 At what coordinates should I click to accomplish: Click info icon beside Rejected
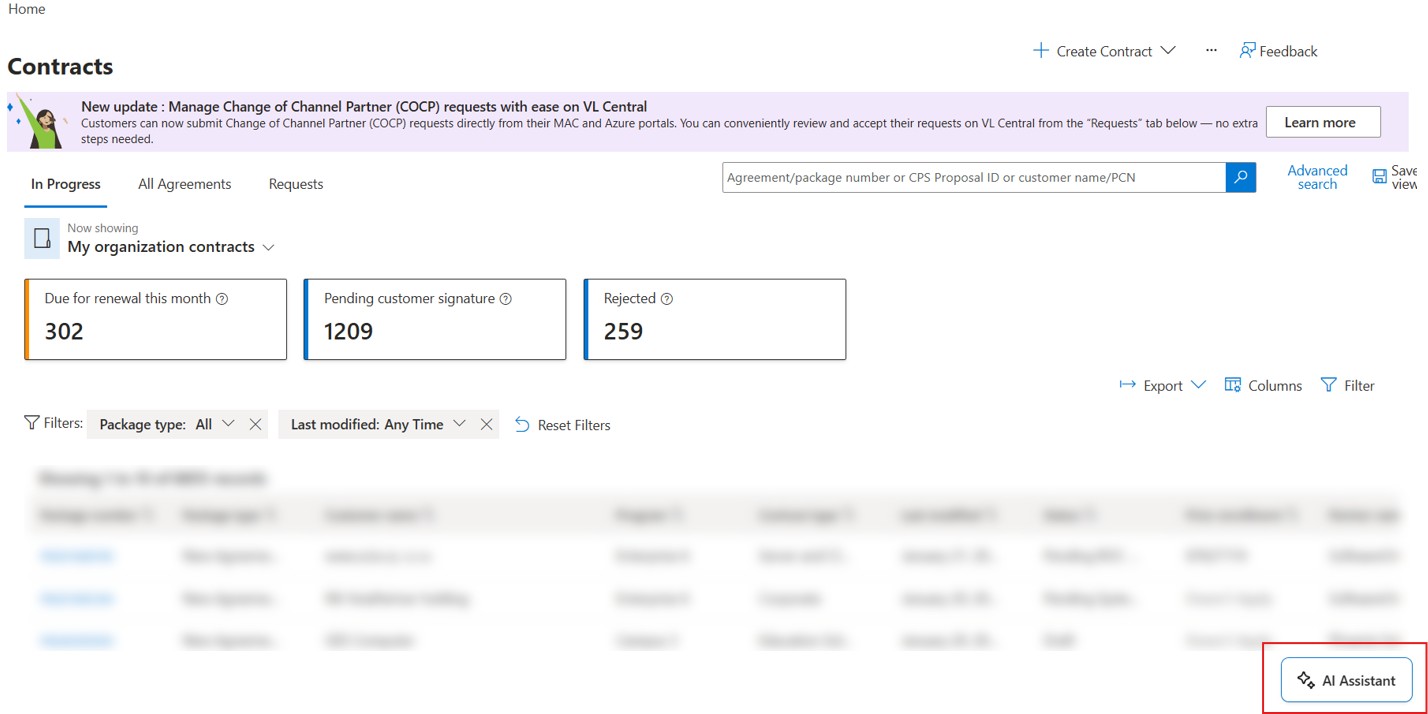coord(667,299)
